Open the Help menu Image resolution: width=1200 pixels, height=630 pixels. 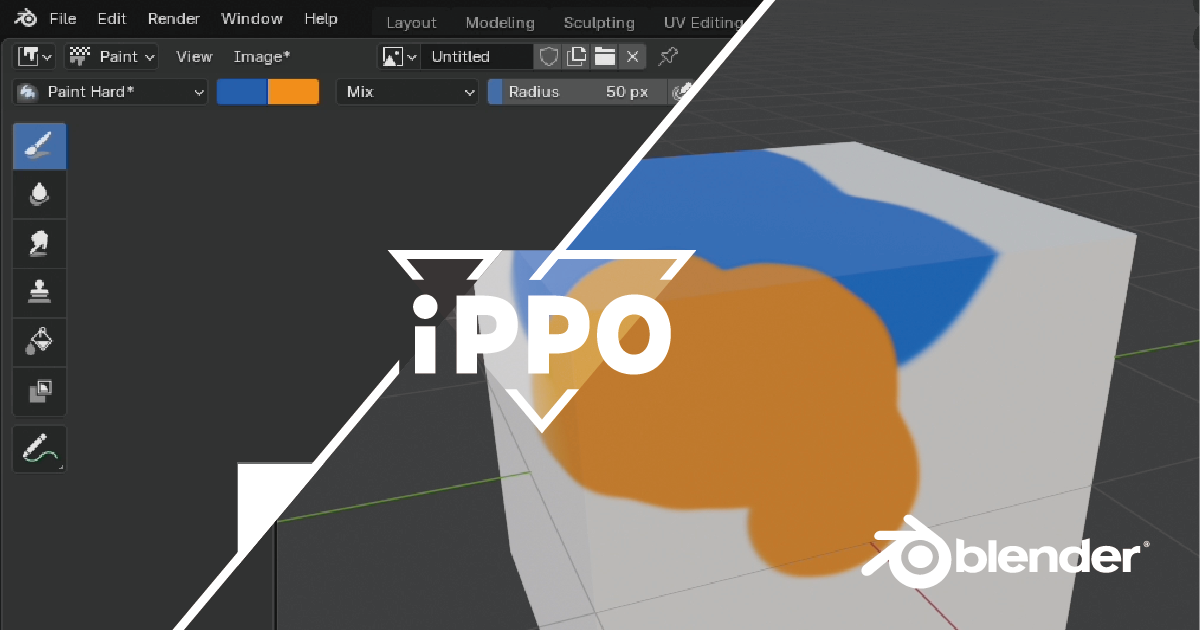point(321,19)
